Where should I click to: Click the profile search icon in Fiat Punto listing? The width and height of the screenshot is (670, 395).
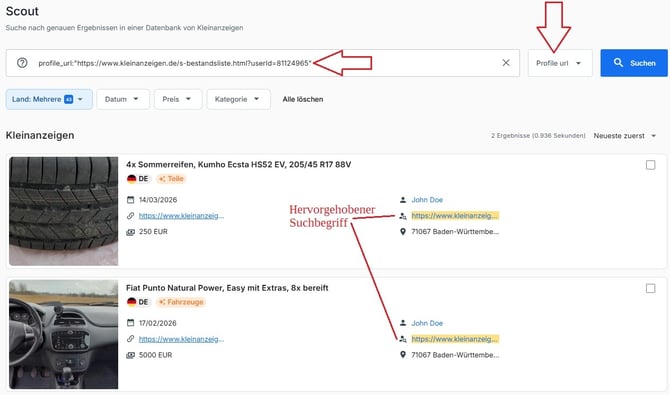[403, 339]
